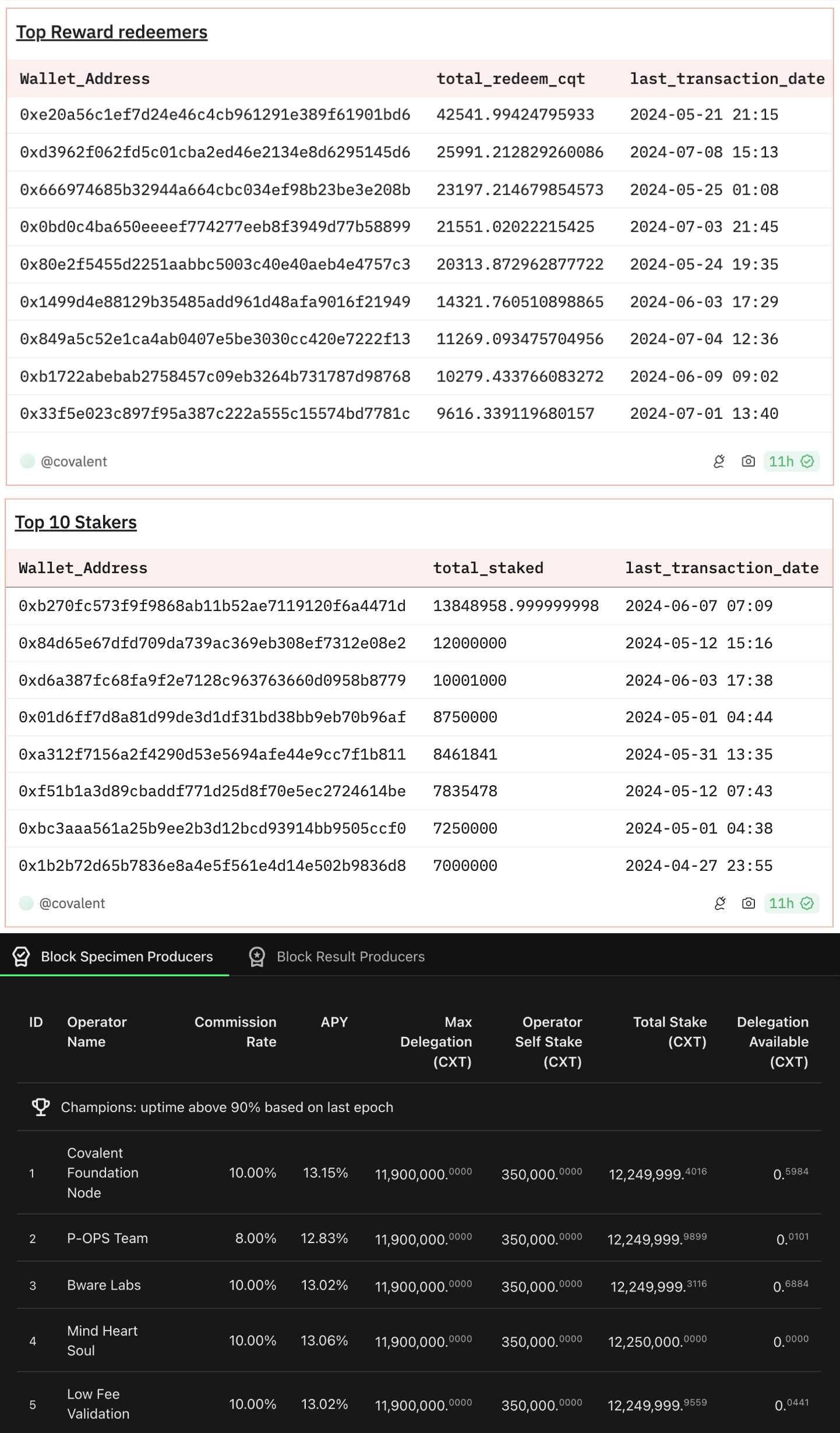
Task: Open the Top Reward redeemers title link
Action: click(x=112, y=32)
